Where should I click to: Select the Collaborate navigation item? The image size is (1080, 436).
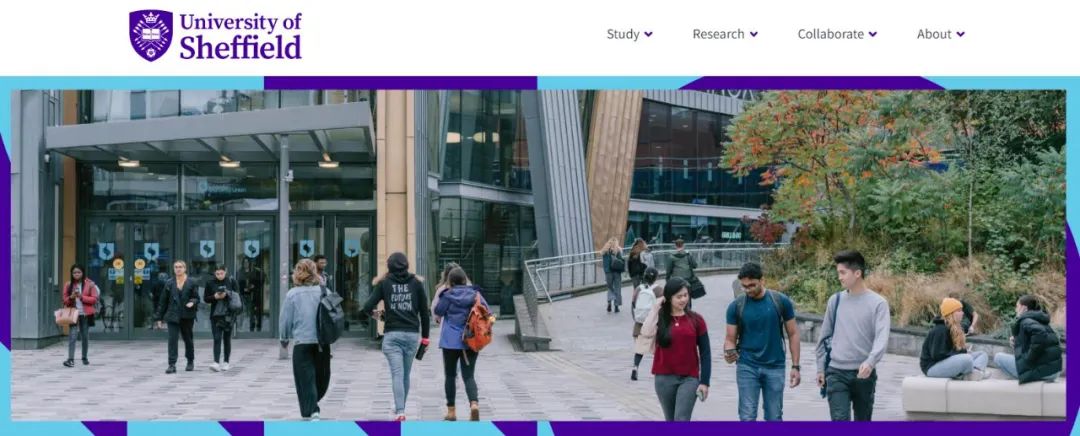point(831,34)
